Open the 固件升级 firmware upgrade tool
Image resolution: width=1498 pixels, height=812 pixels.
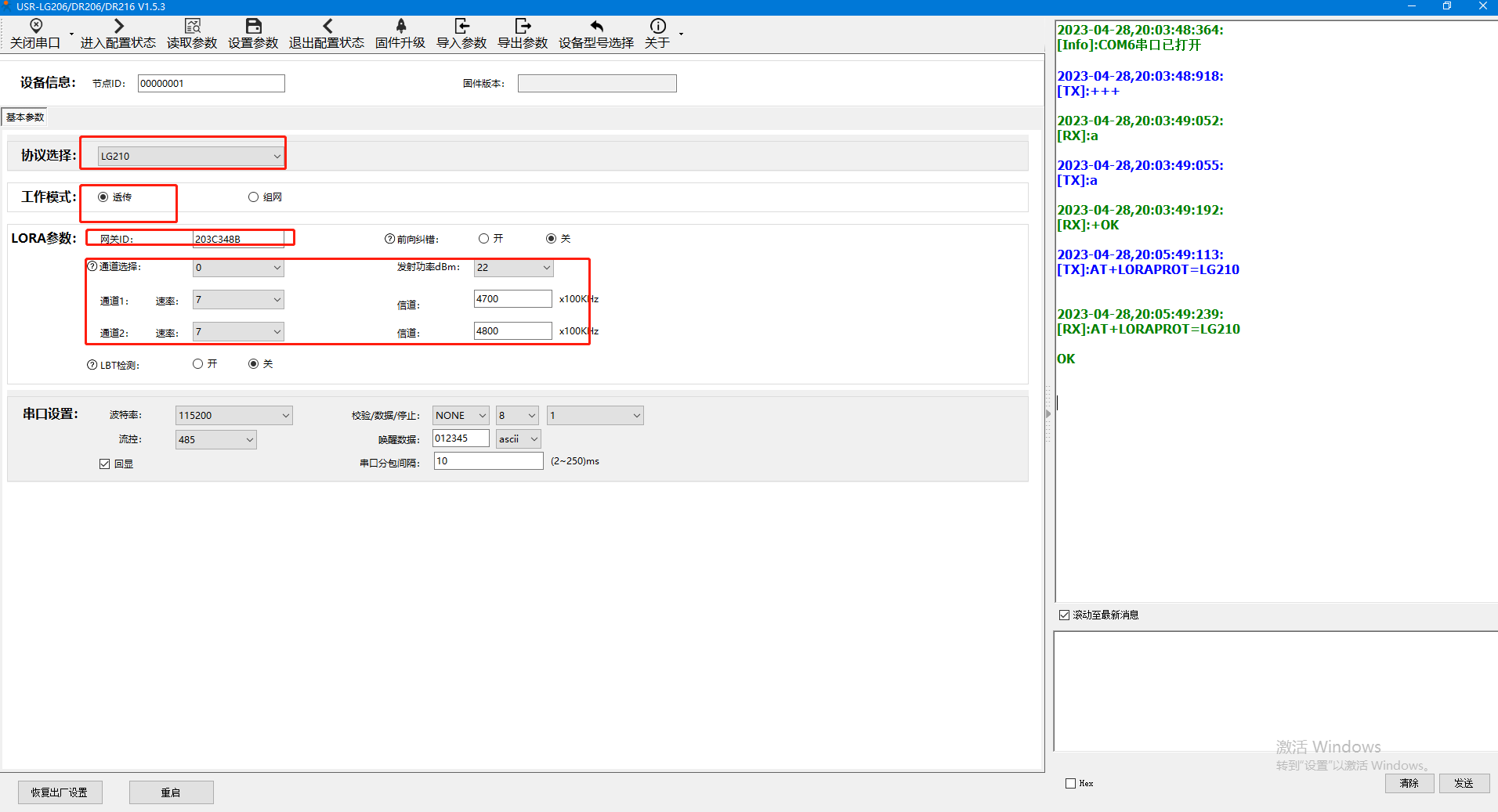[400, 34]
